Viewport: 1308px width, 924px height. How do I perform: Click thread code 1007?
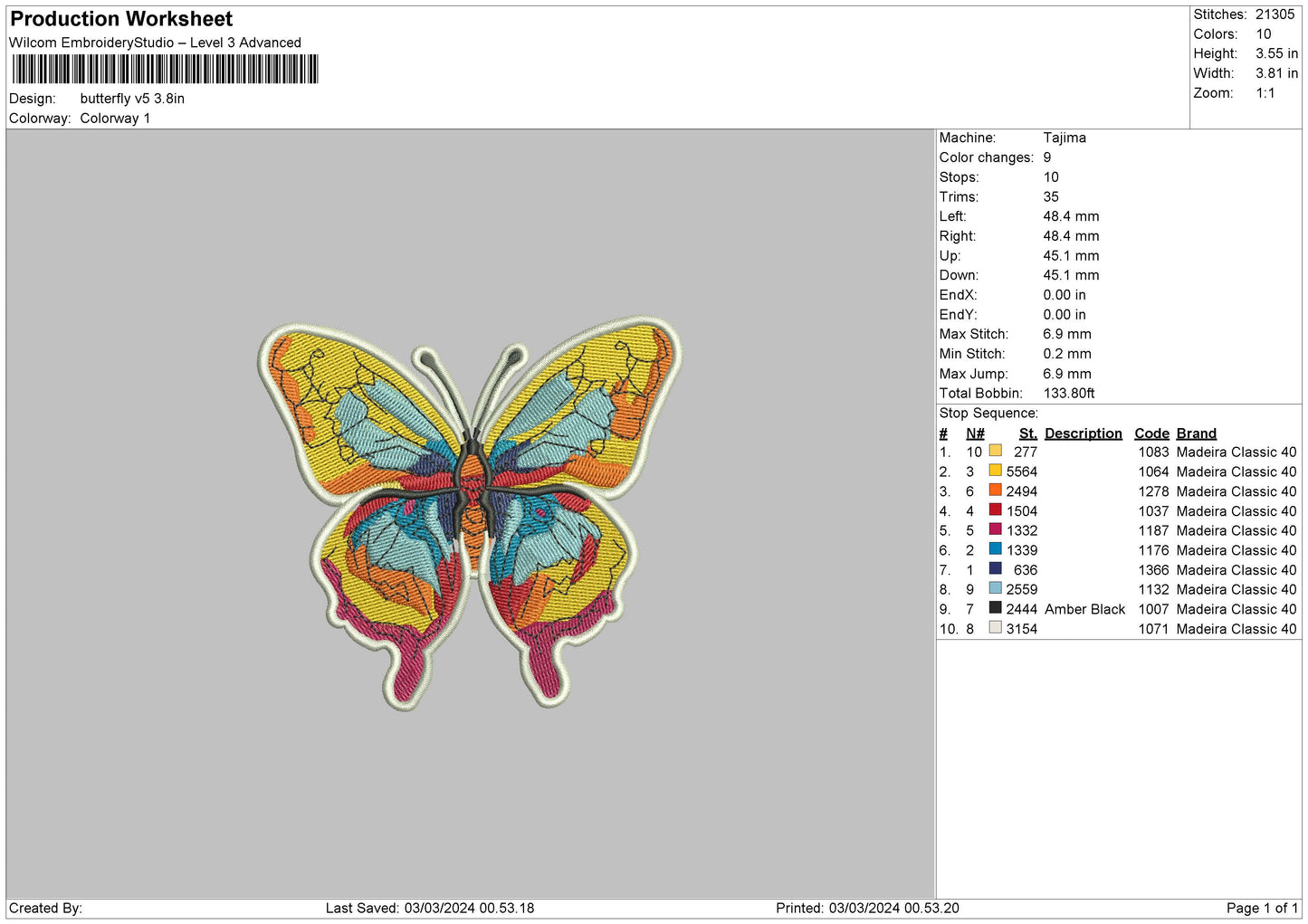point(1153,609)
